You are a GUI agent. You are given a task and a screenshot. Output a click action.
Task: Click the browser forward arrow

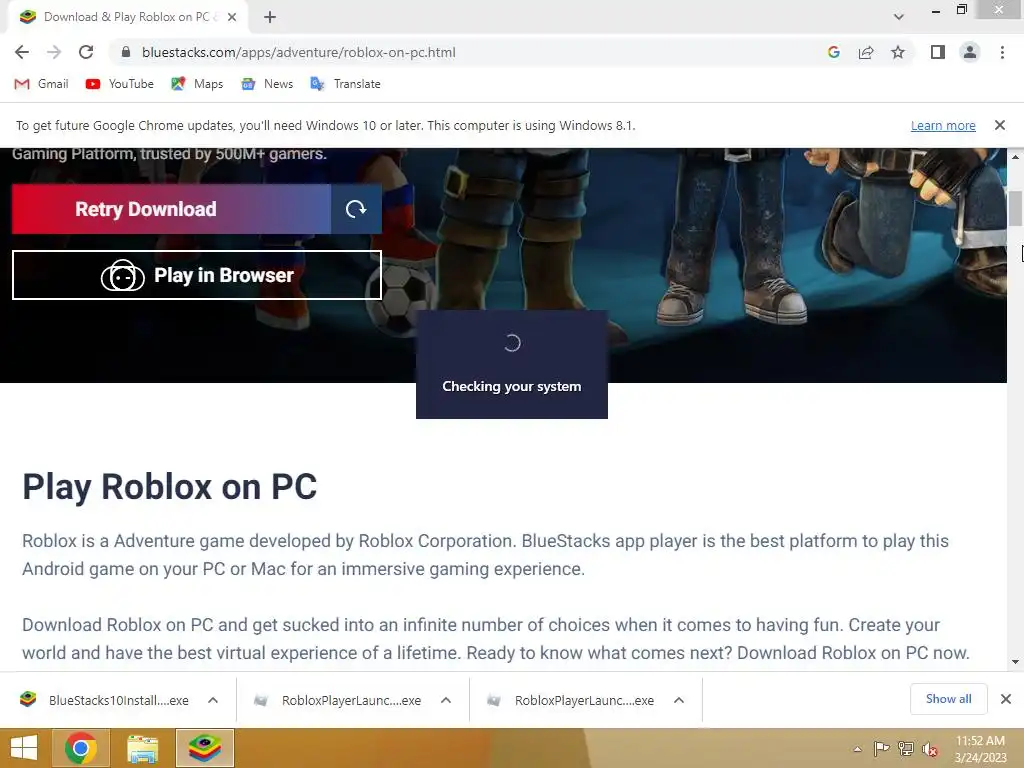[54, 52]
